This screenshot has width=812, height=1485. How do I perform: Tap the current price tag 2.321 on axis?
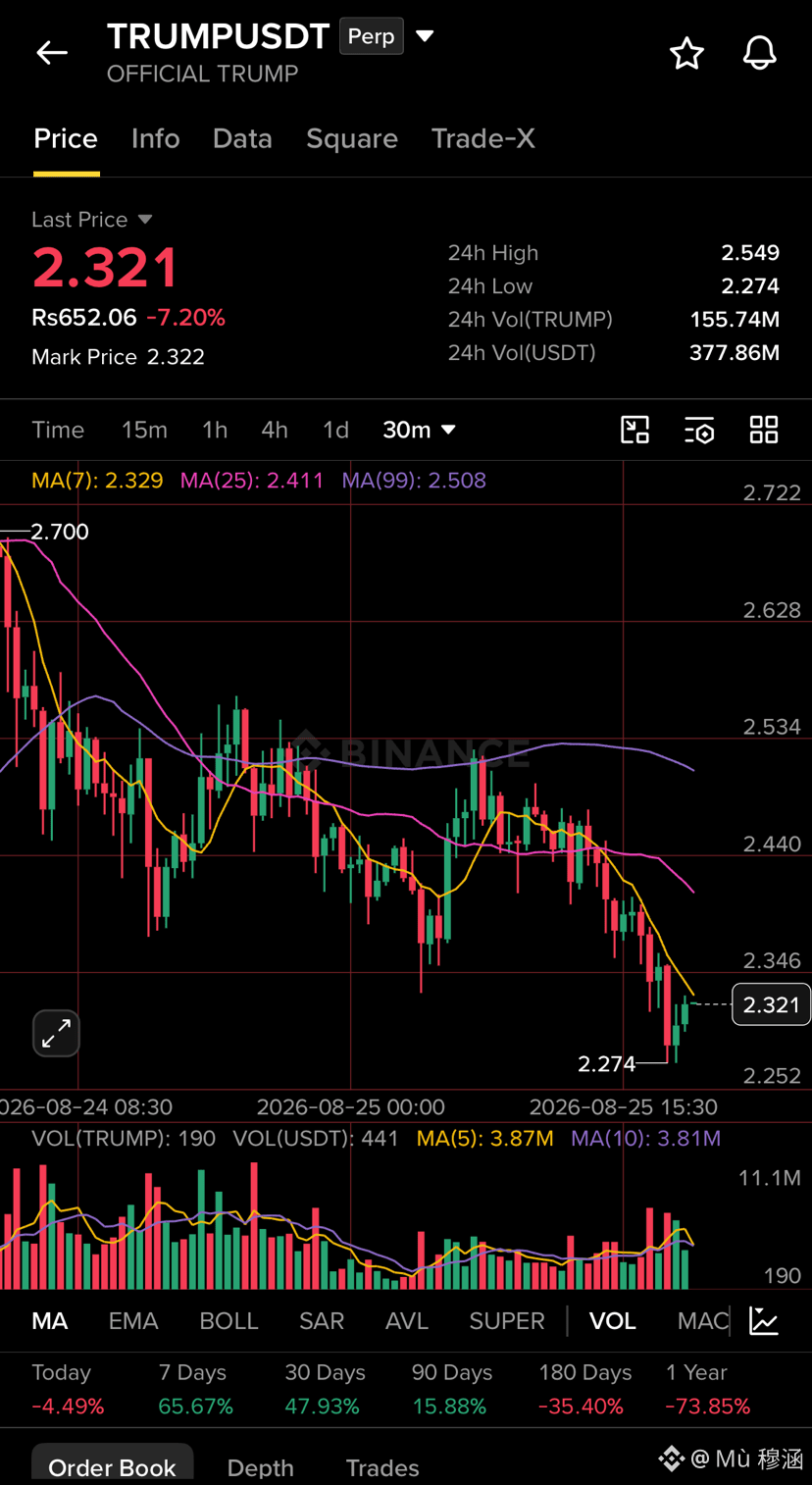[x=771, y=1004]
